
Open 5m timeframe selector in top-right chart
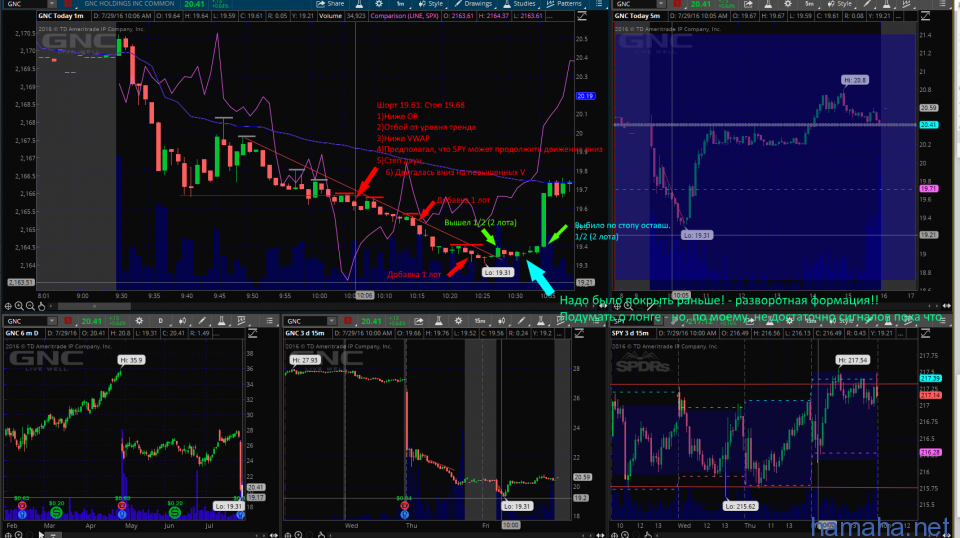[809, 4]
